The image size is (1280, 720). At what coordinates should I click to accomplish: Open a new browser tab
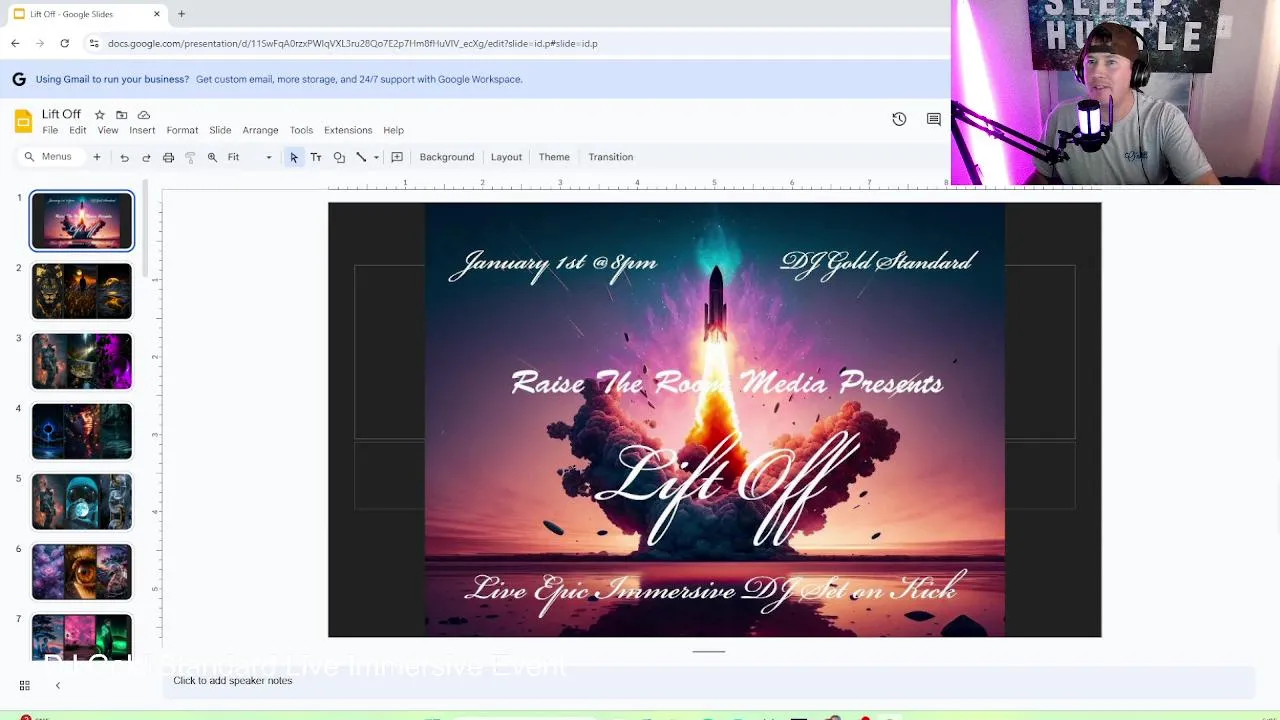pos(181,14)
